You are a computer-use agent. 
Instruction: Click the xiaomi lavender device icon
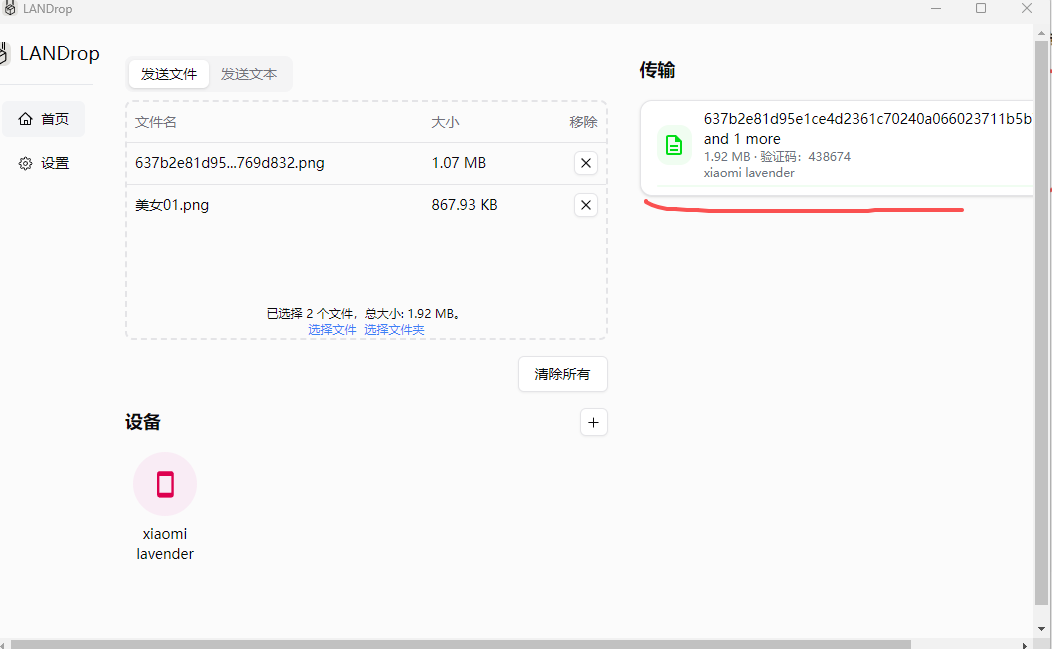[x=165, y=483]
